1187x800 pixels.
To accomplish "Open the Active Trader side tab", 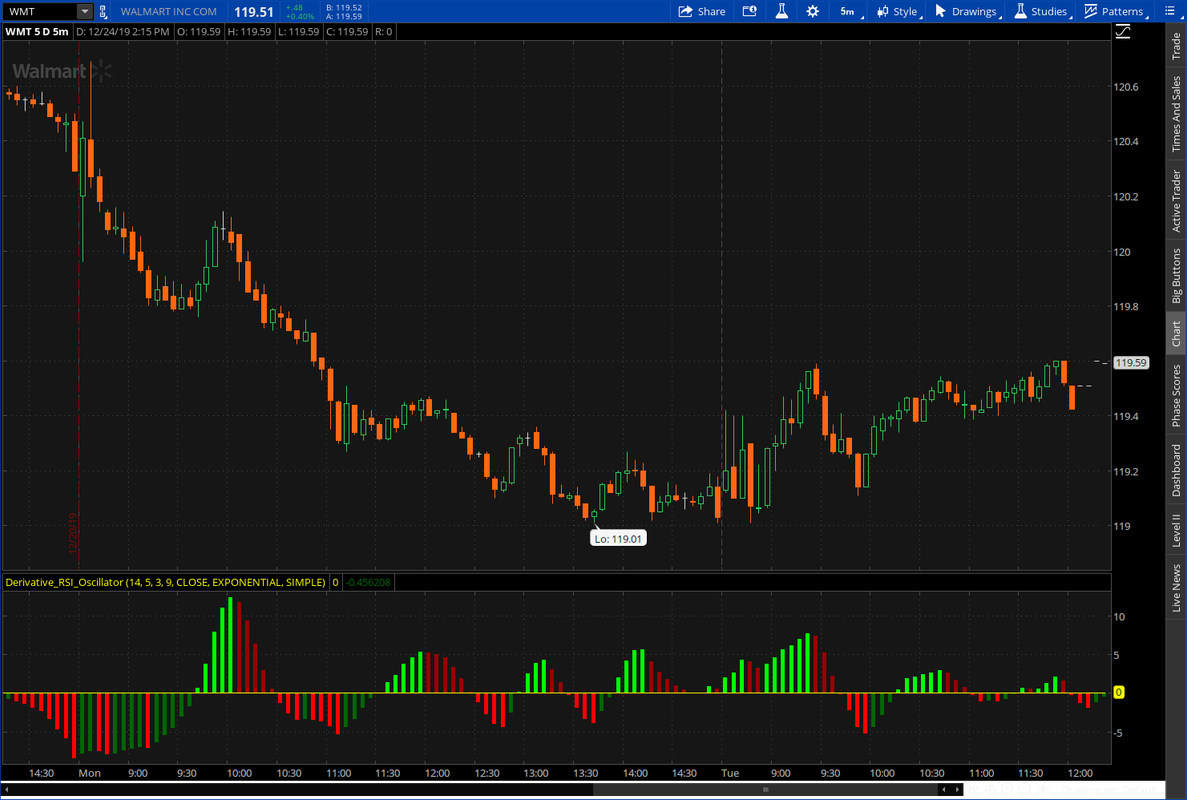I will tap(1176, 201).
